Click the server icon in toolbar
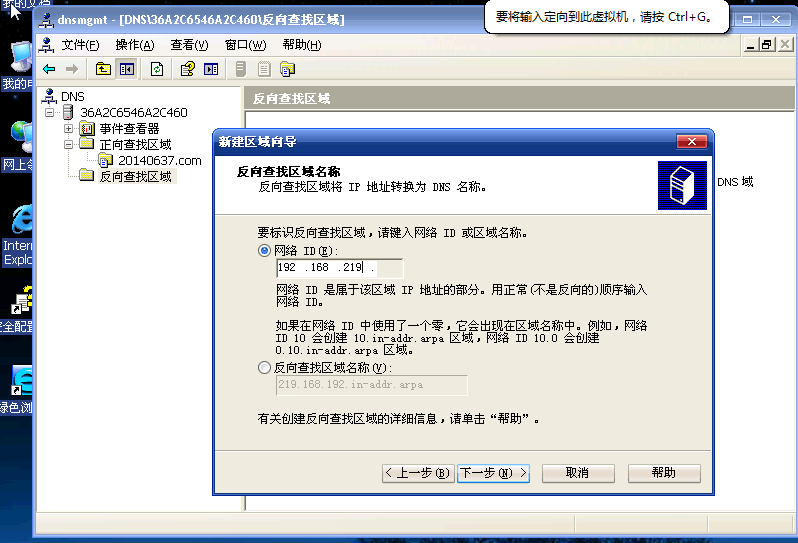Viewport: 798px width, 543px height. click(240, 69)
